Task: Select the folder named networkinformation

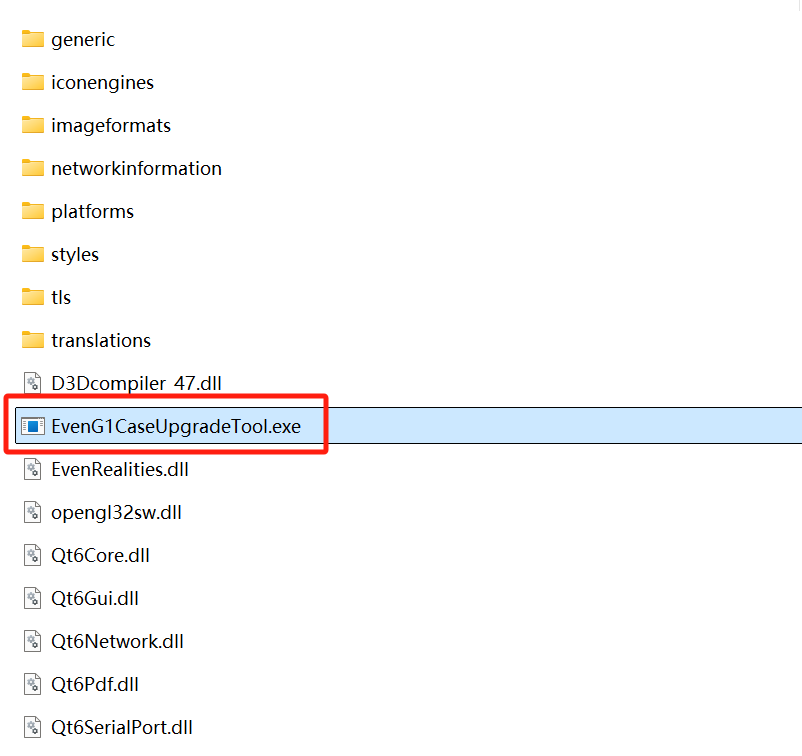Action: coord(137,168)
